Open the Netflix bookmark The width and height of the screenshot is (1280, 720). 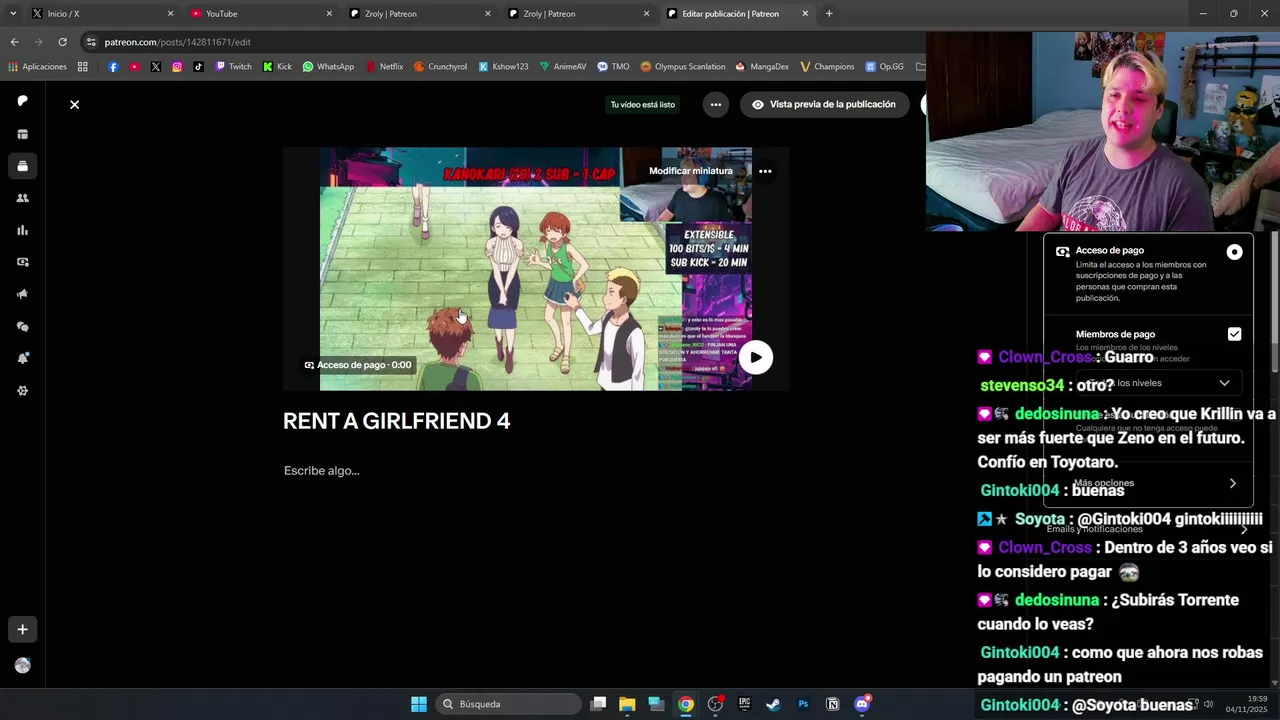pyautogui.click(x=384, y=67)
